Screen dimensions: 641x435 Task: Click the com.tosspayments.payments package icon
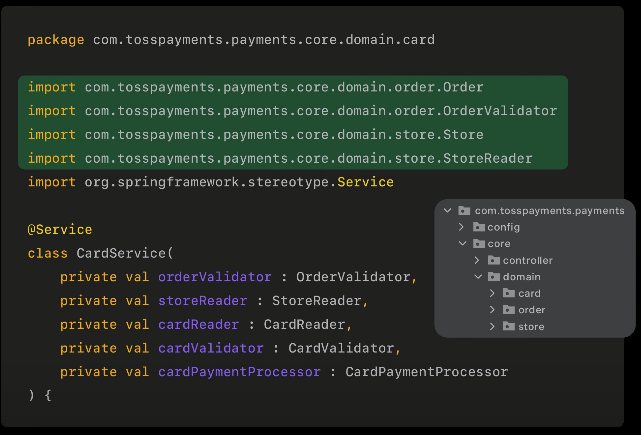464,211
